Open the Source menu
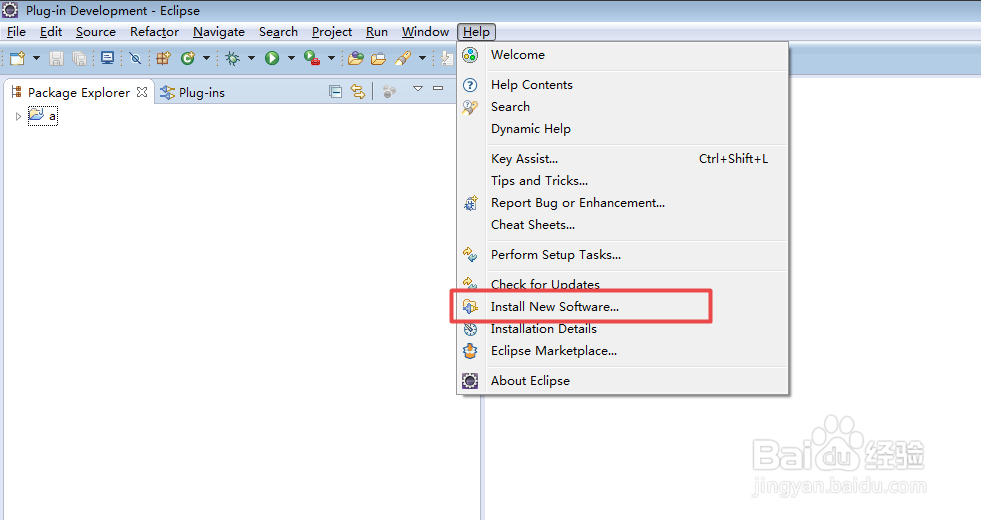Image resolution: width=981 pixels, height=520 pixels. click(96, 32)
